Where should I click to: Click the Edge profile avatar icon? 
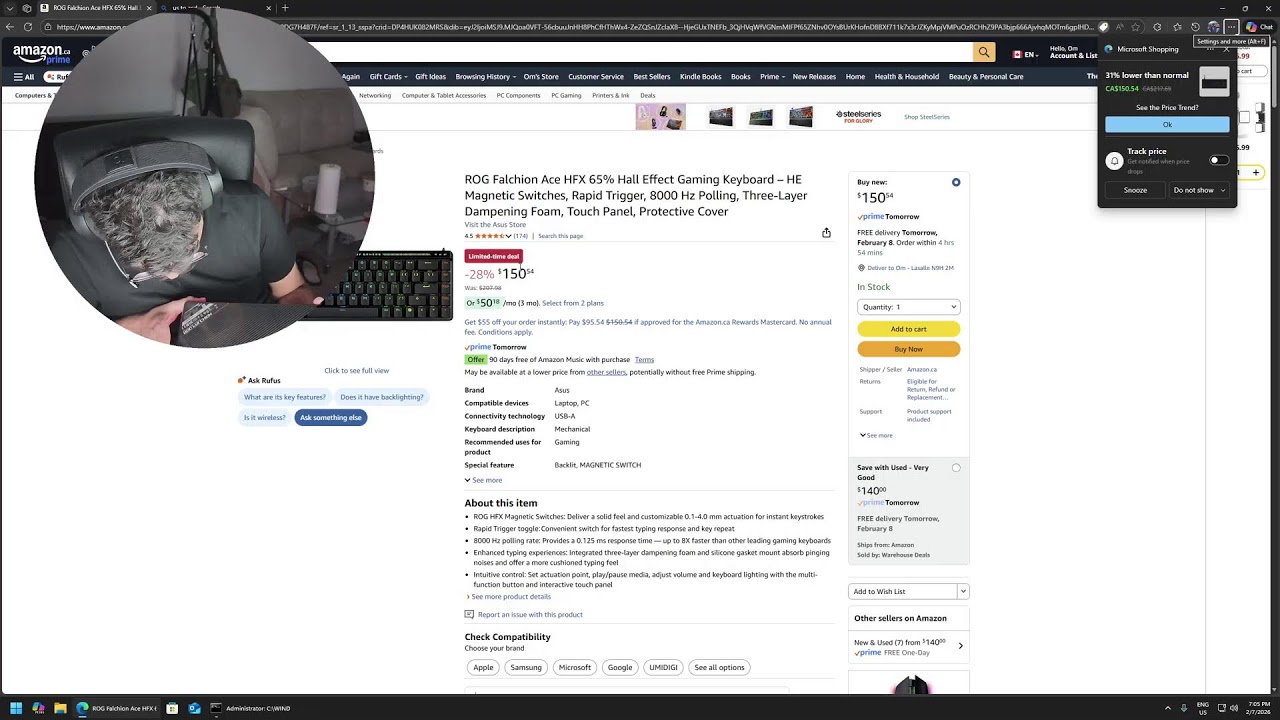coord(1213,27)
